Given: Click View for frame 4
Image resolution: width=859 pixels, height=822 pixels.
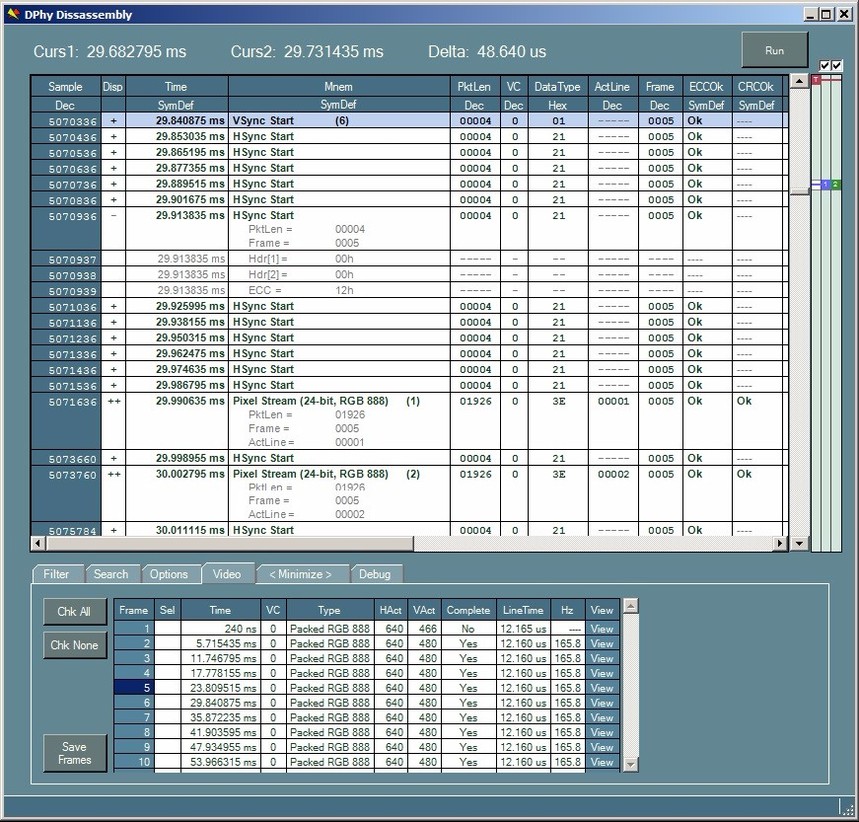Looking at the screenshot, I should click(x=602, y=673).
